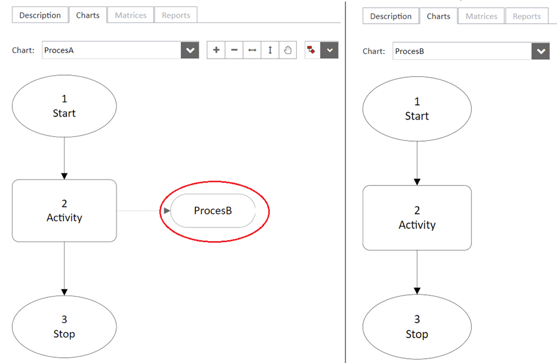
Task: Select the hand pan tool icon
Action: coord(288,50)
